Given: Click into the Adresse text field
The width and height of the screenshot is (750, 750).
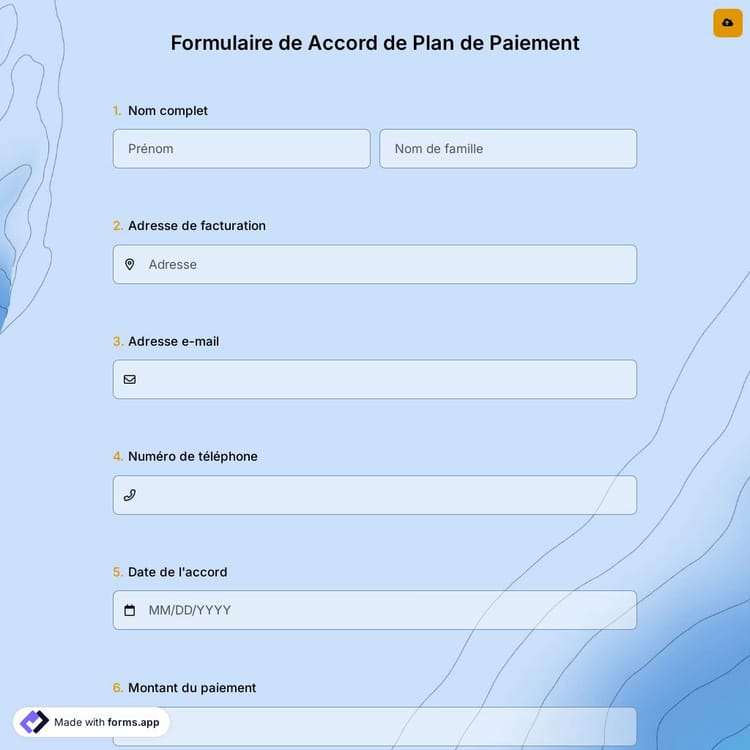Looking at the screenshot, I should (x=385, y=265).
